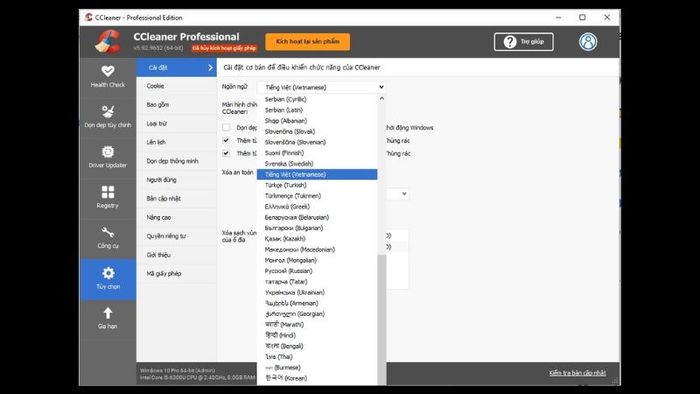The image size is (700, 394).
Task: Choose Mongolian language option
Action: pos(317,260)
